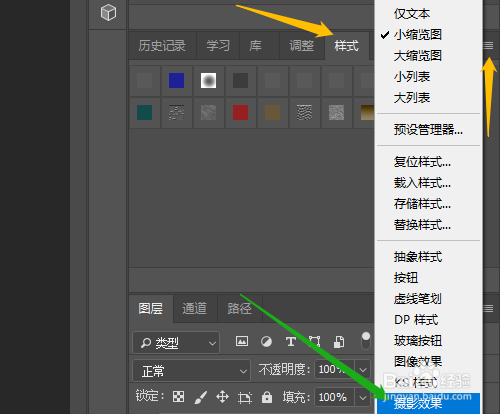
Task: Select the 图层 tab
Action: point(151,308)
